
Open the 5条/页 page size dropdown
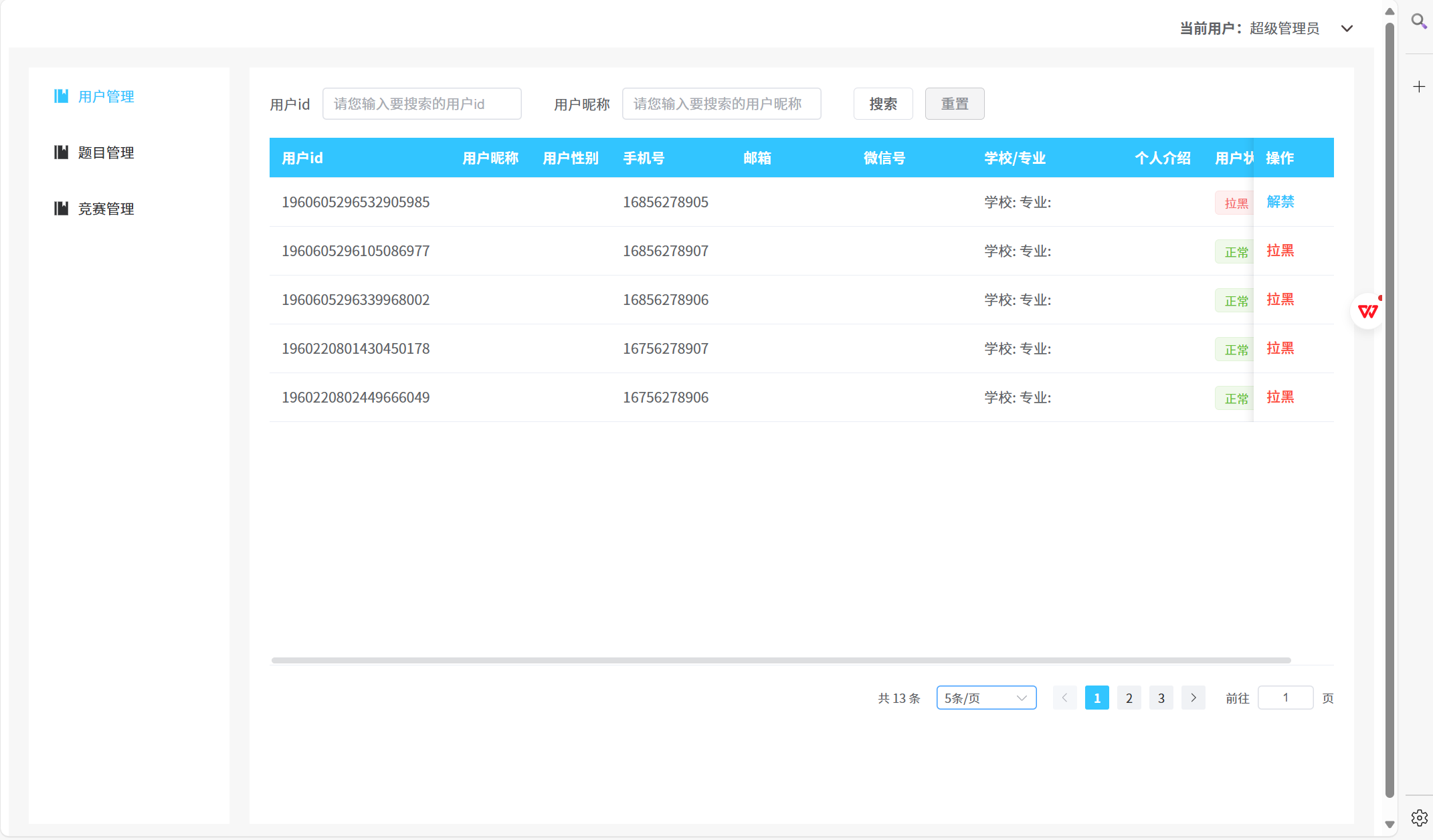pos(986,698)
